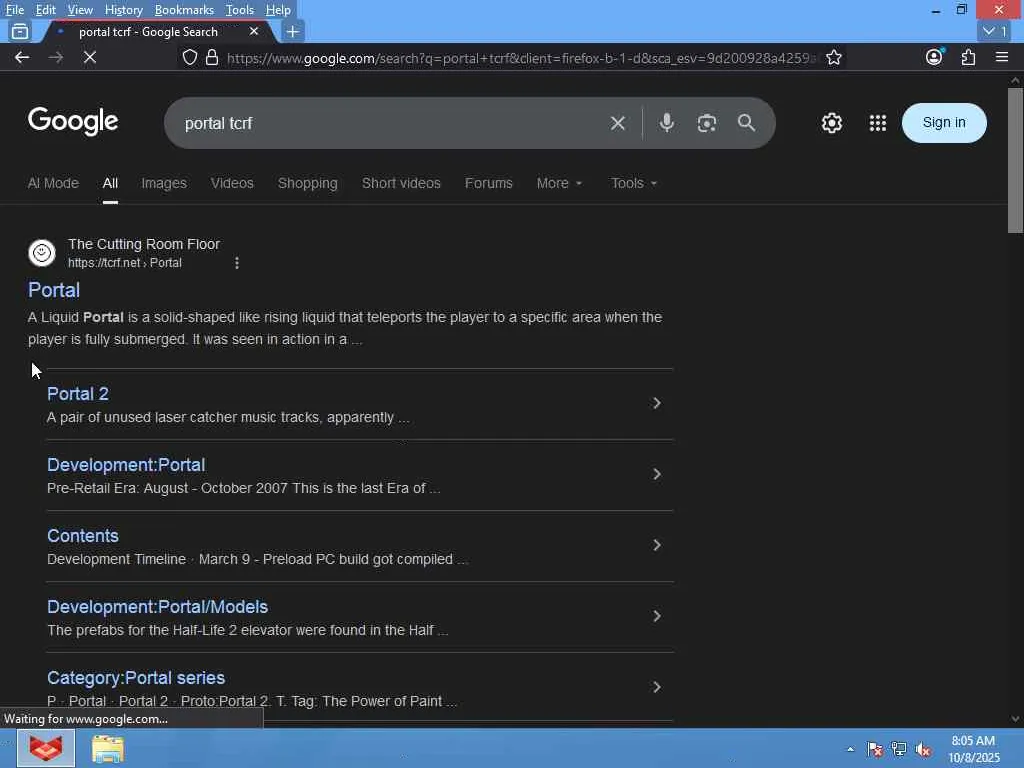Image resolution: width=1024 pixels, height=768 pixels.
Task: Open Firefox View icon beside the tabs
Action: pos(20,31)
